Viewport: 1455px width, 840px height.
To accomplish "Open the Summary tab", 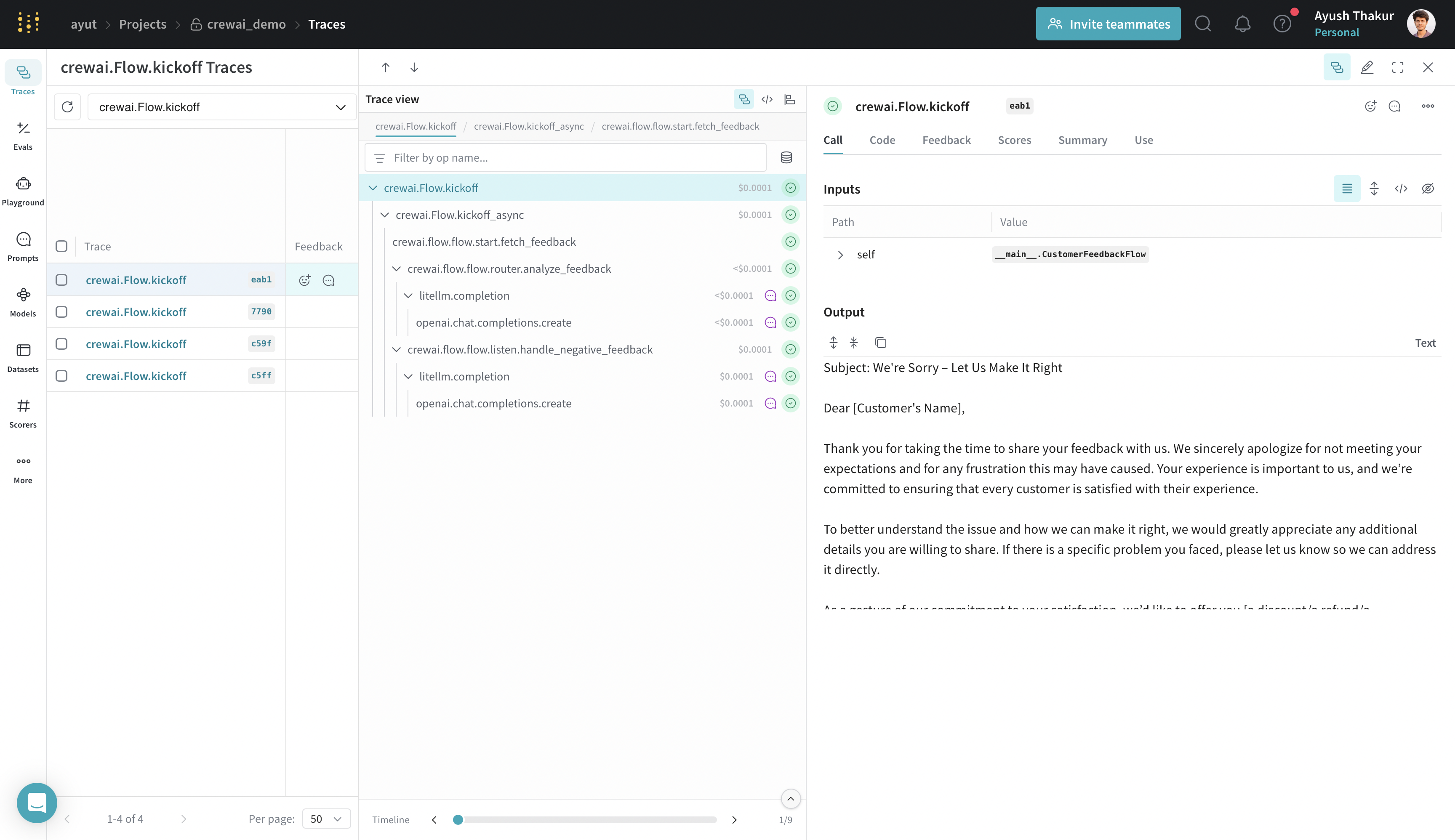I will click(x=1082, y=140).
